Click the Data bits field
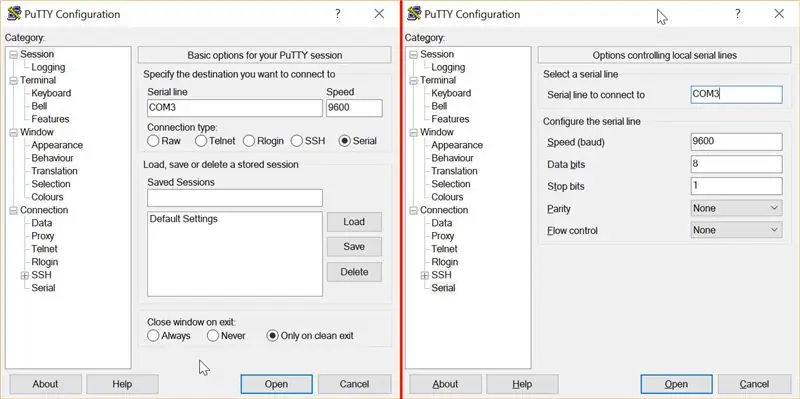This screenshot has width=800, height=399. 736,164
